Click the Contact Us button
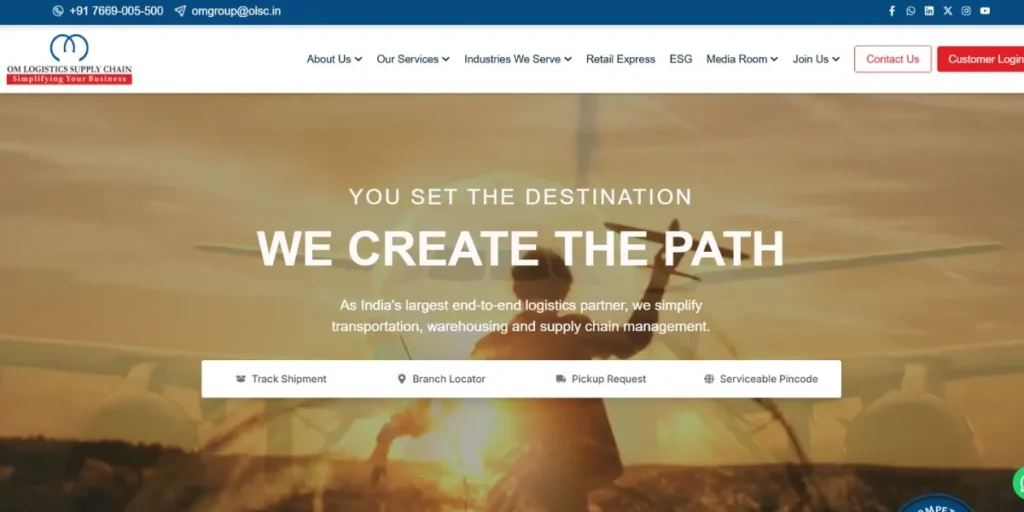1024x512 pixels. [x=893, y=59]
